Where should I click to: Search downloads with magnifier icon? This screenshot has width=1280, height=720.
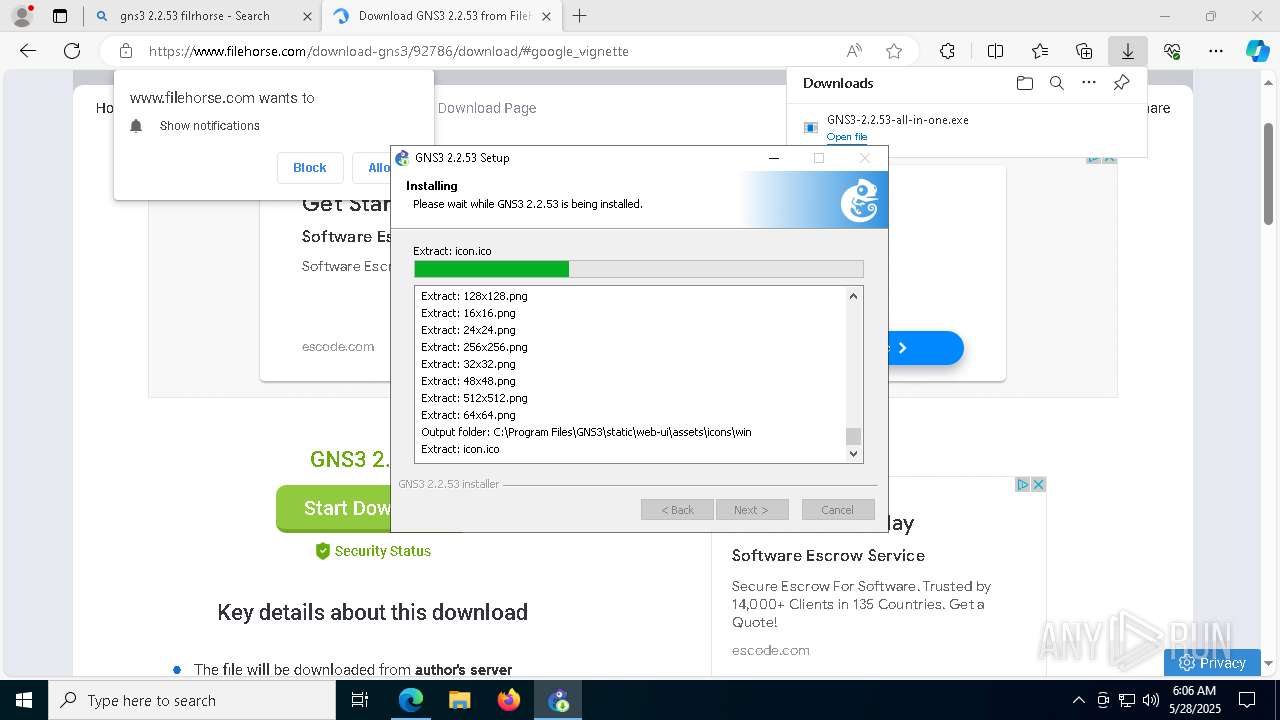coord(1056,83)
